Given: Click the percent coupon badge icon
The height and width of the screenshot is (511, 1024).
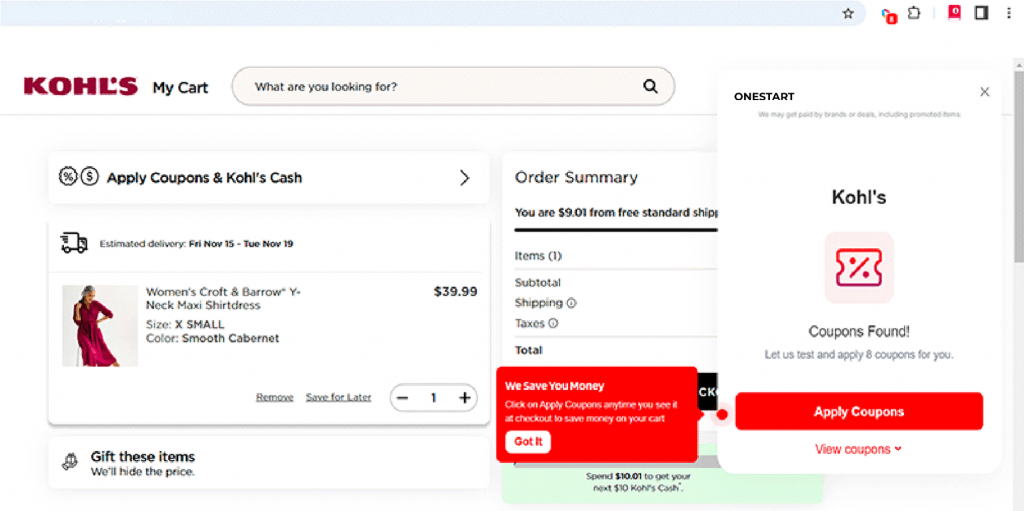Looking at the screenshot, I should tap(68, 176).
